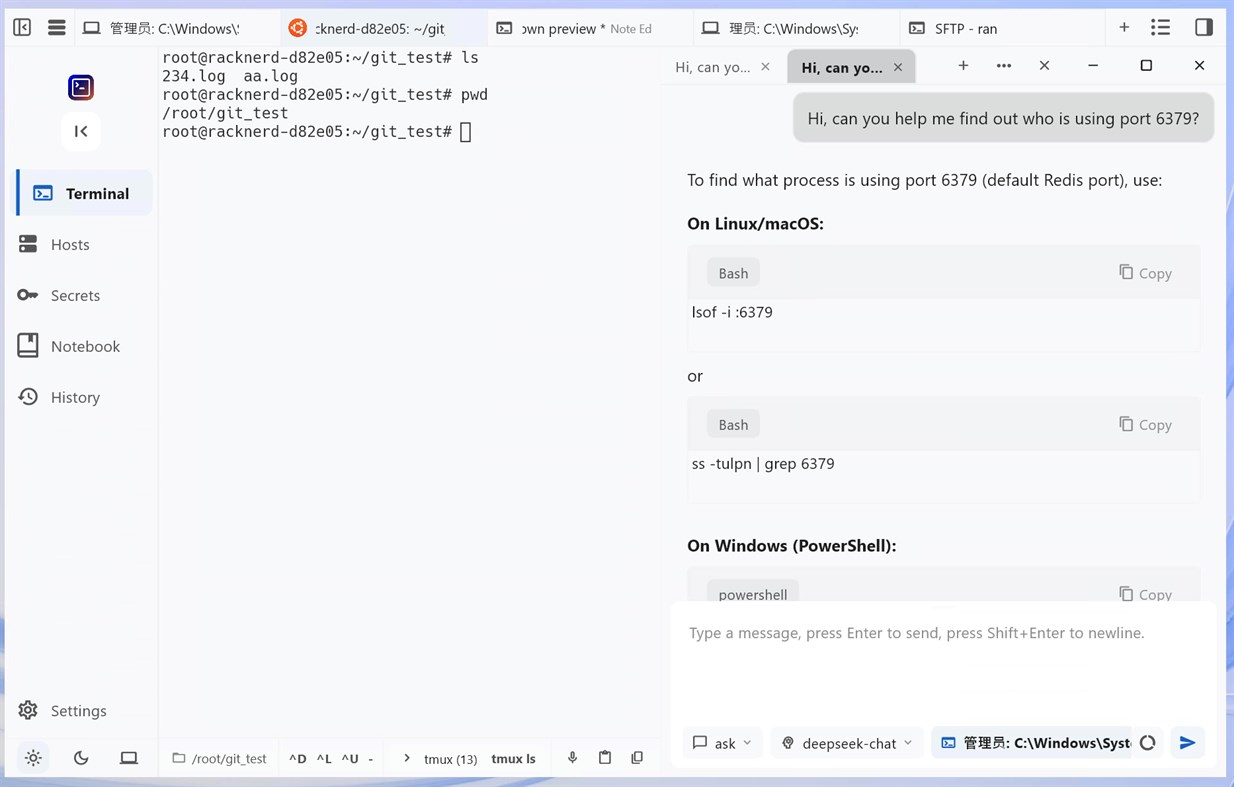Screen dimensions: 1234x787
Task: Switch to light theme with the sun icon
Action: 33,758
